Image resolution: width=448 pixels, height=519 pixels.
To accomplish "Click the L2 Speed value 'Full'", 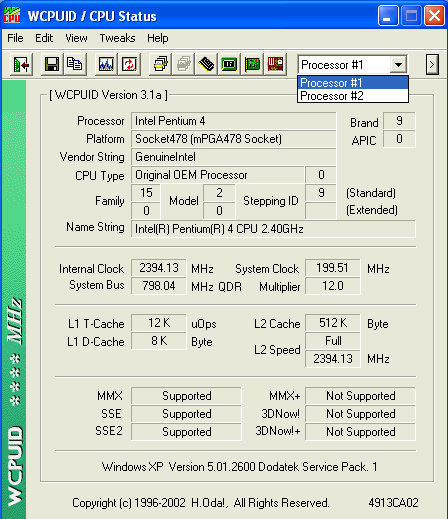I will (333, 341).
